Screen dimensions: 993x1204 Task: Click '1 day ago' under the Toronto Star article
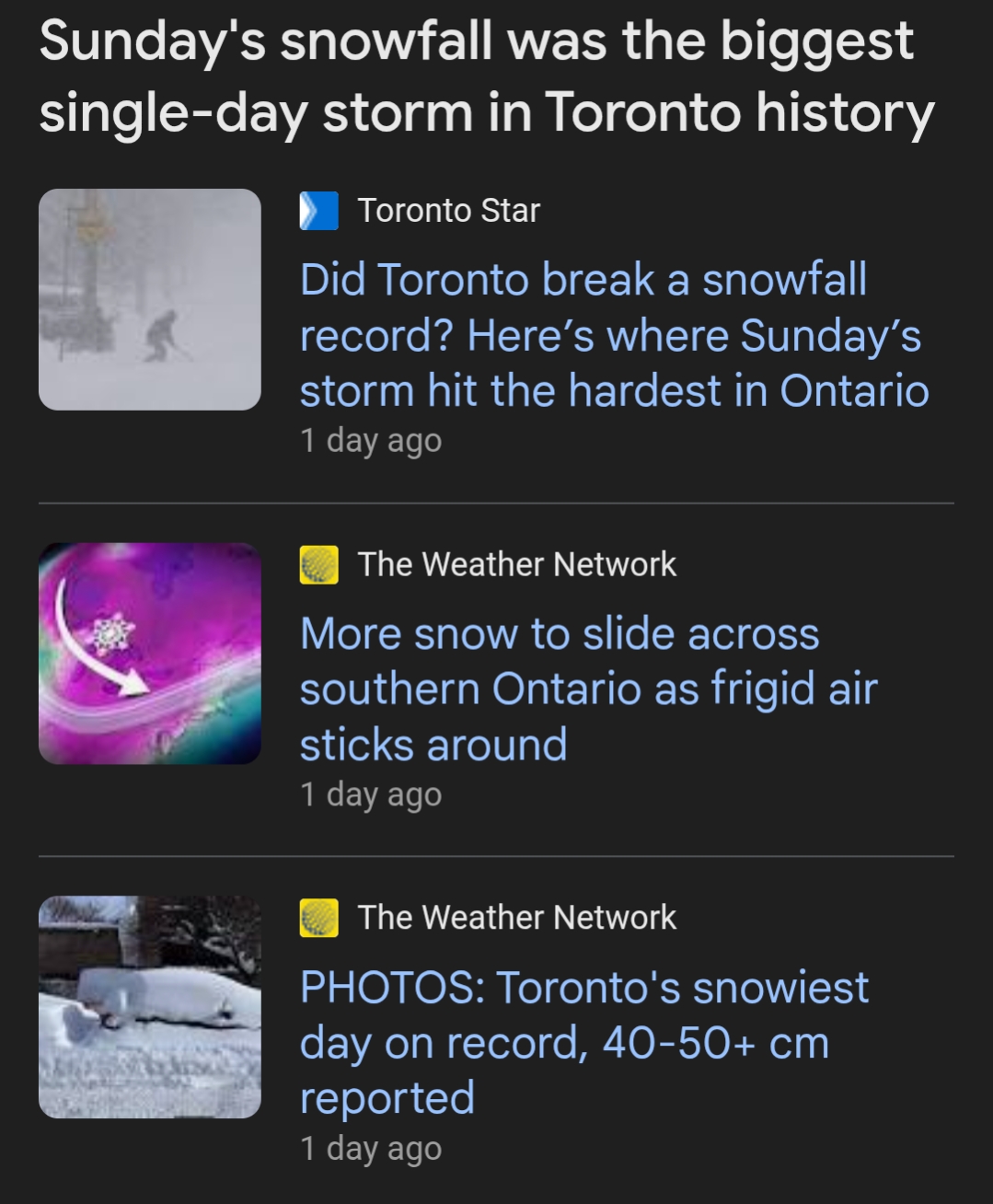click(371, 441)
